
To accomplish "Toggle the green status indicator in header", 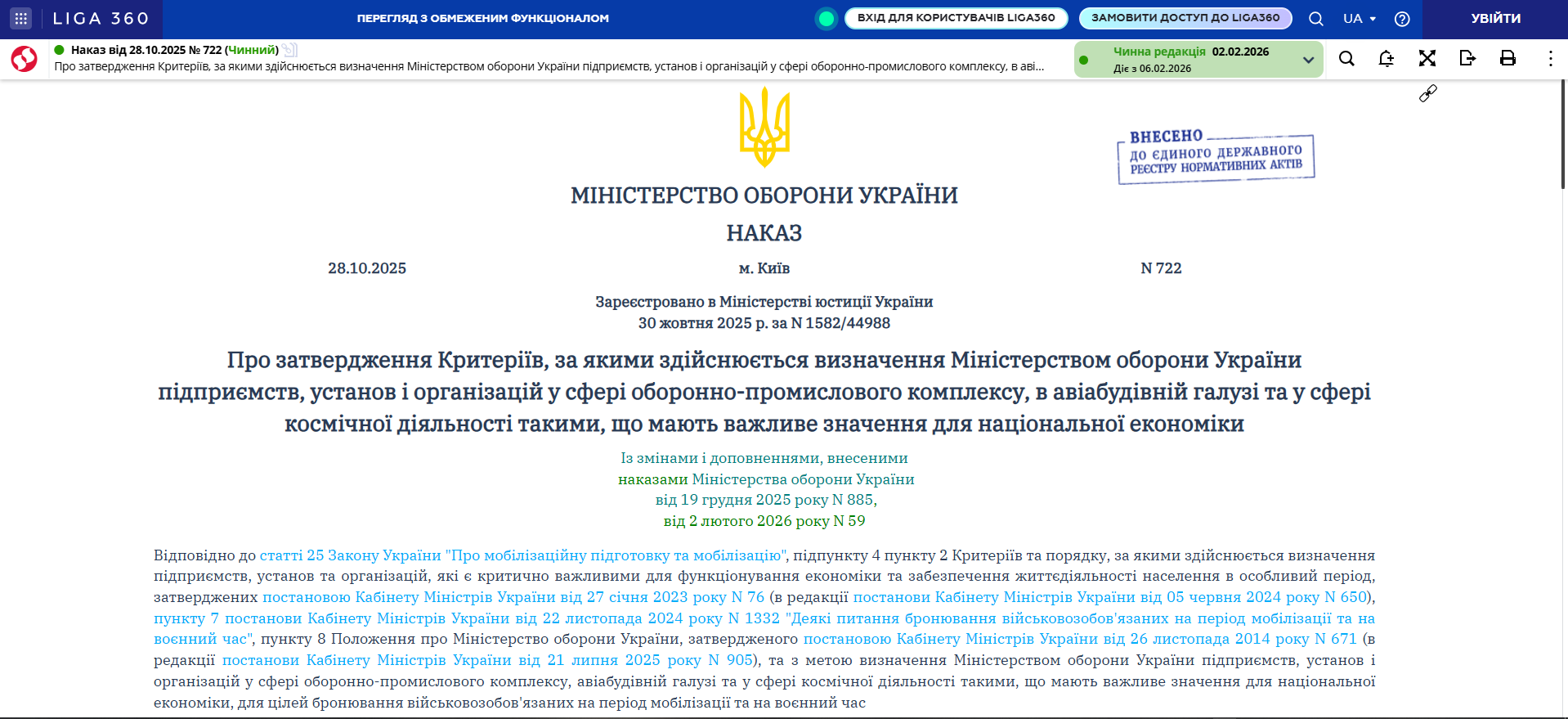I will pyautogui.click(x=827, y=18).
